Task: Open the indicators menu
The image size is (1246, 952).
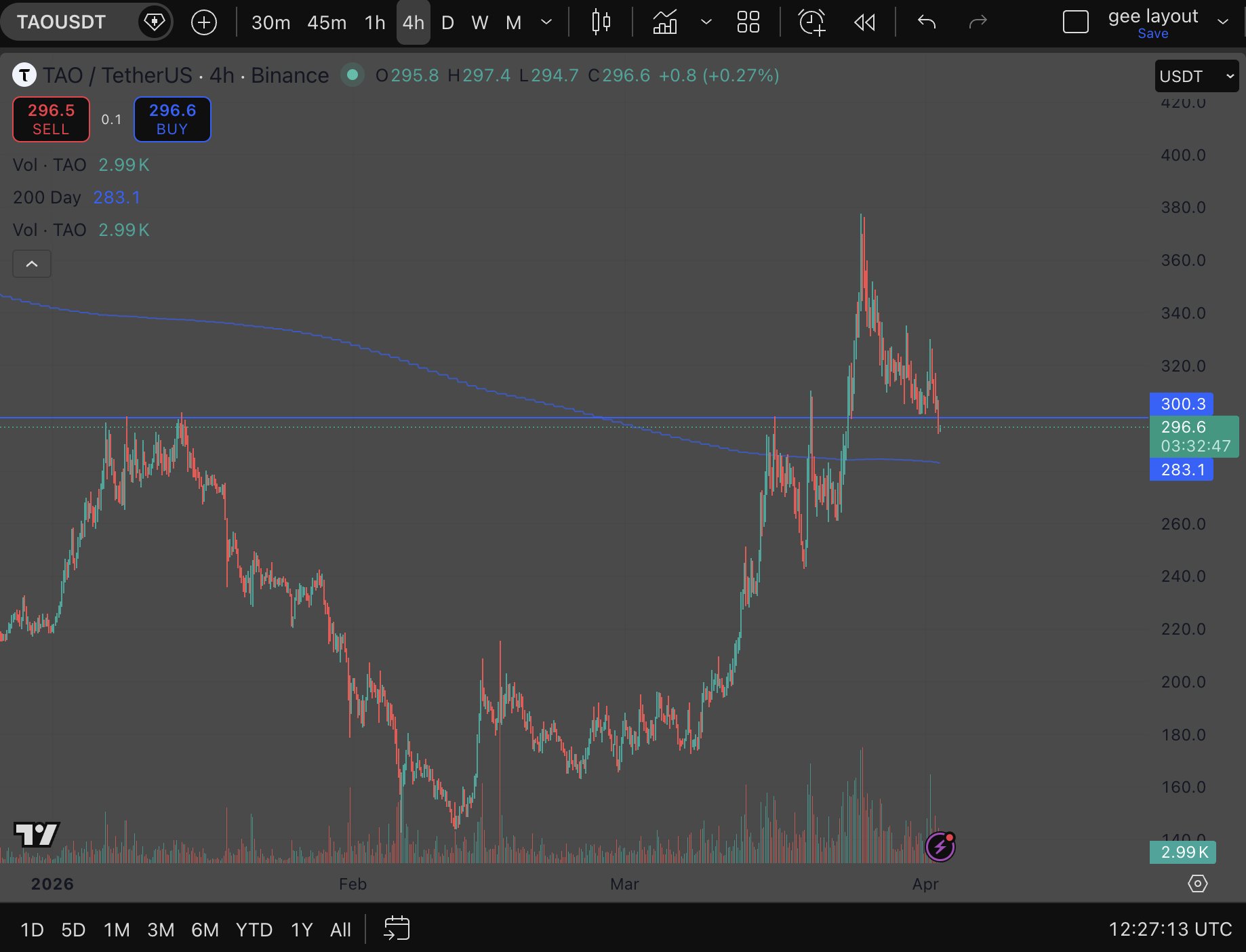Action: point(665,22)
